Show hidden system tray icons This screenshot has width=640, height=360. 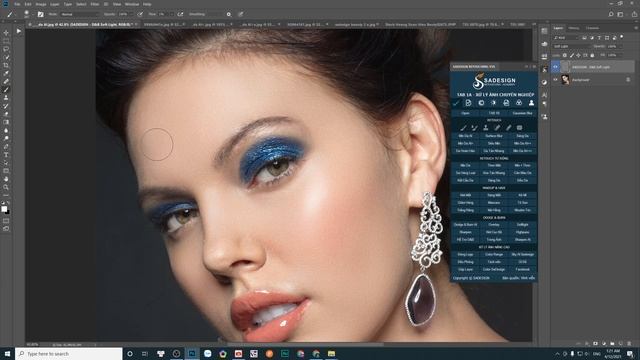click(x=557, y=354)
